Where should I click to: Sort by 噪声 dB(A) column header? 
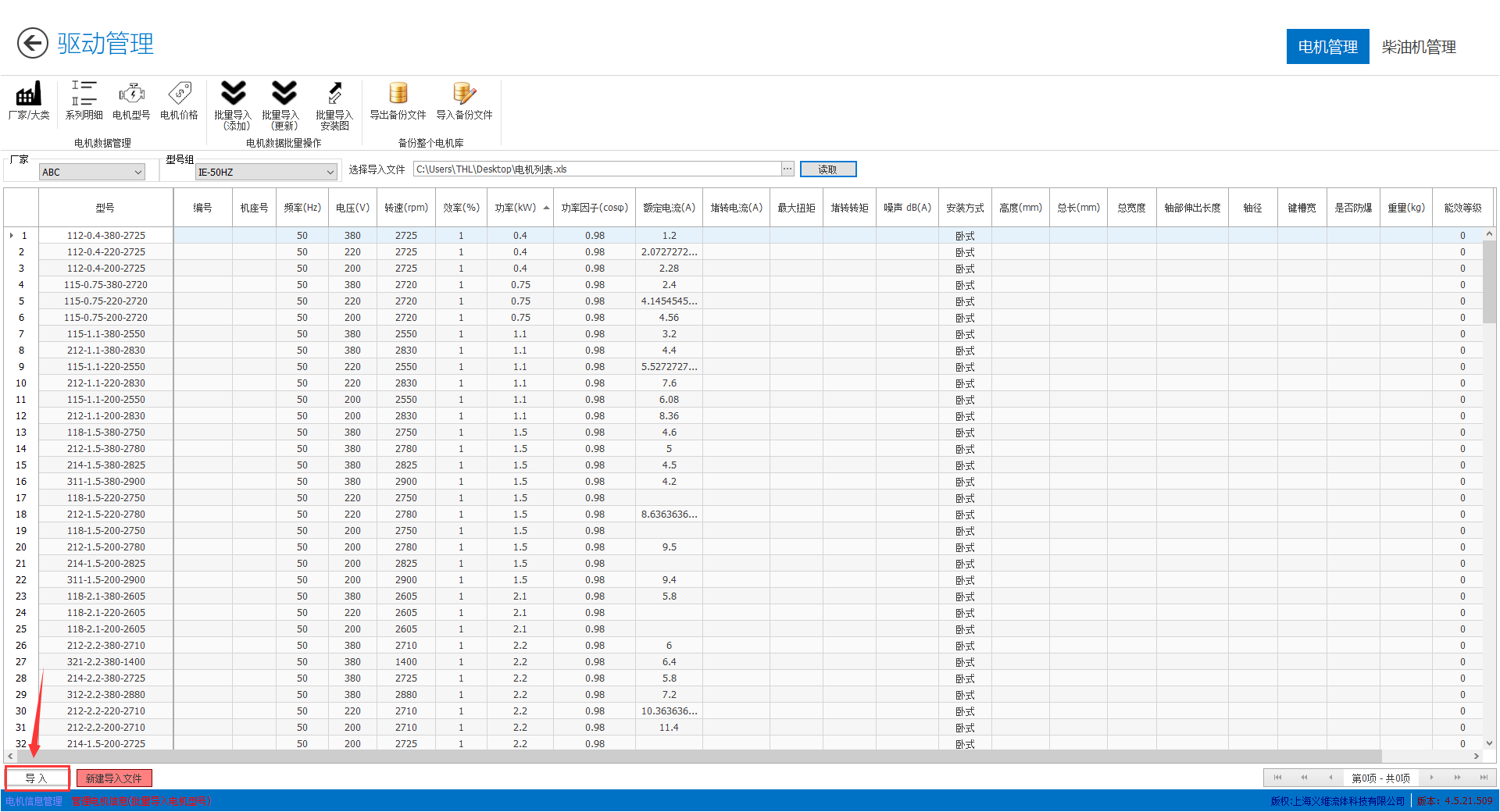tap(907, 208)
